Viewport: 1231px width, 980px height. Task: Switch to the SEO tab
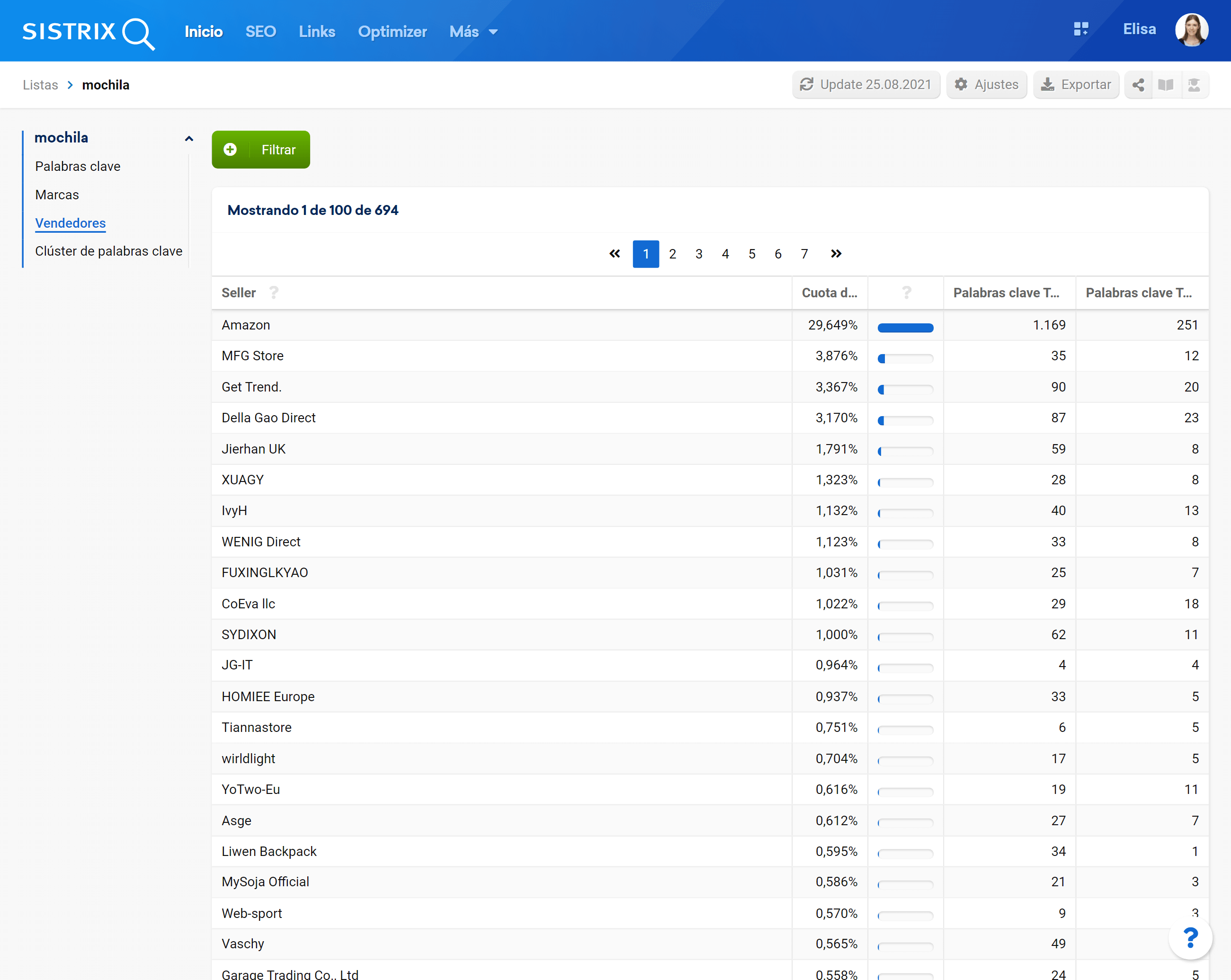(x=260, y=32)
